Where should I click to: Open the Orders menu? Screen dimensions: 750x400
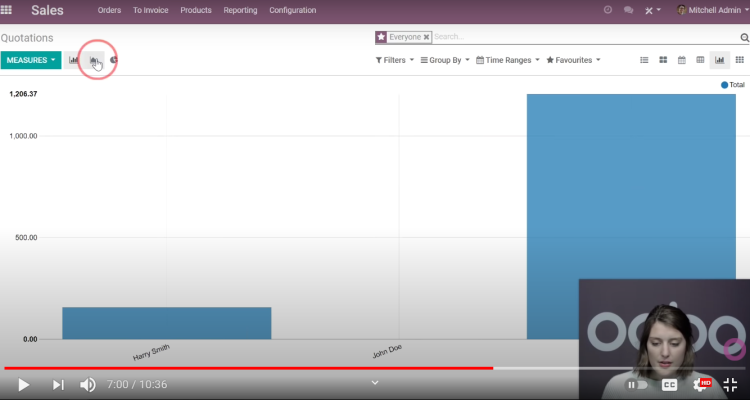coord(109,10)
